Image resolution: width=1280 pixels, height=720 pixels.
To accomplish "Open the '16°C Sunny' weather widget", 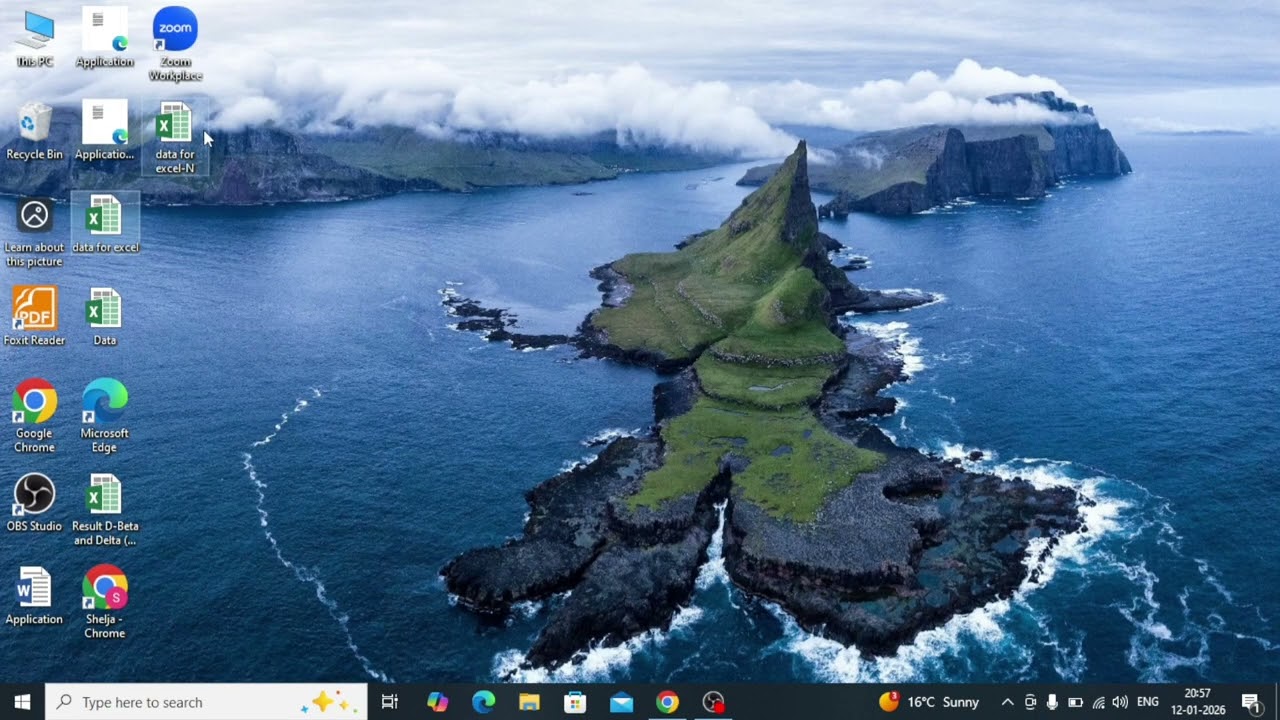I will coord(929,702).
